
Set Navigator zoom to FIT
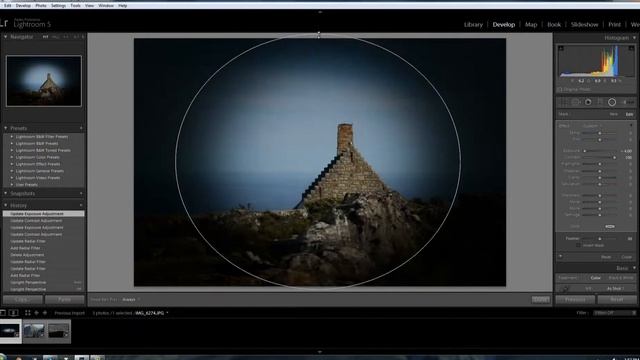click(x=45, y=37)
